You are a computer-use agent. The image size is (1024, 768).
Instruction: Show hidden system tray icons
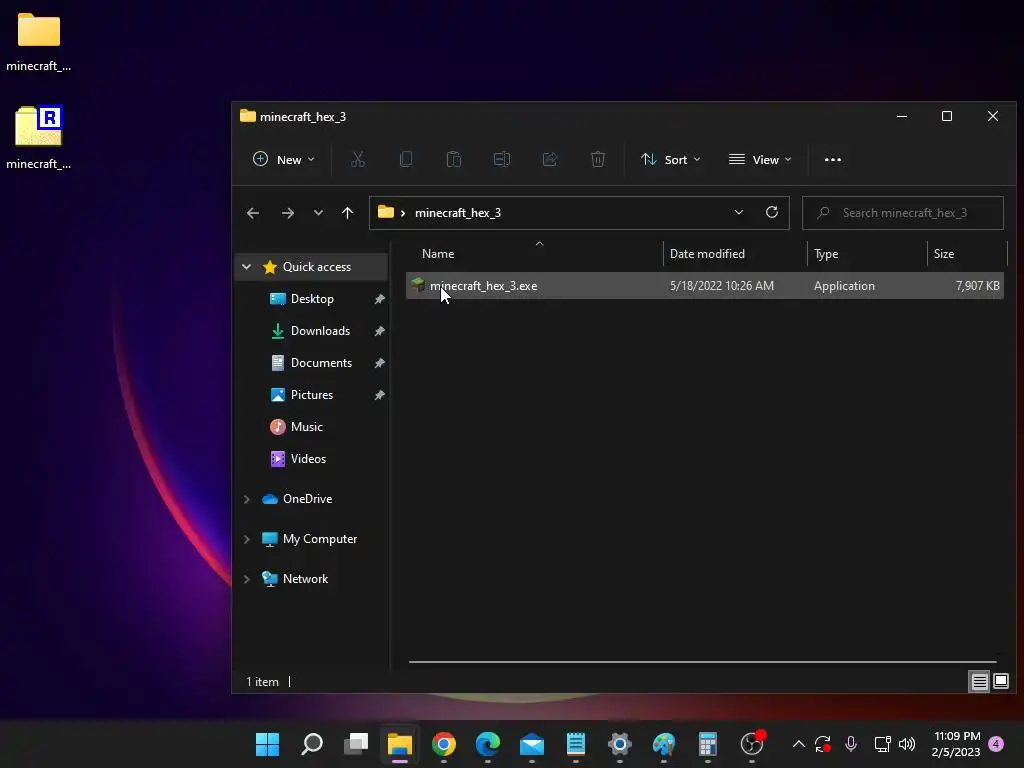click(798, 744)
